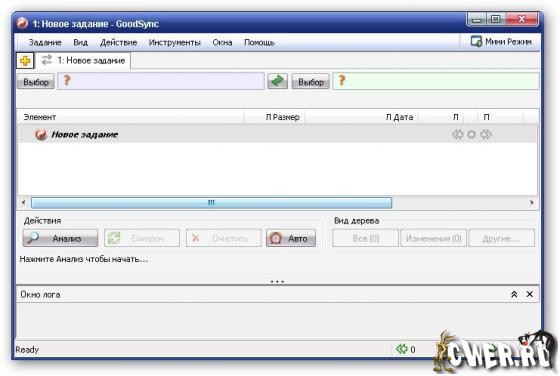Open the Другие tree view options

501,238
